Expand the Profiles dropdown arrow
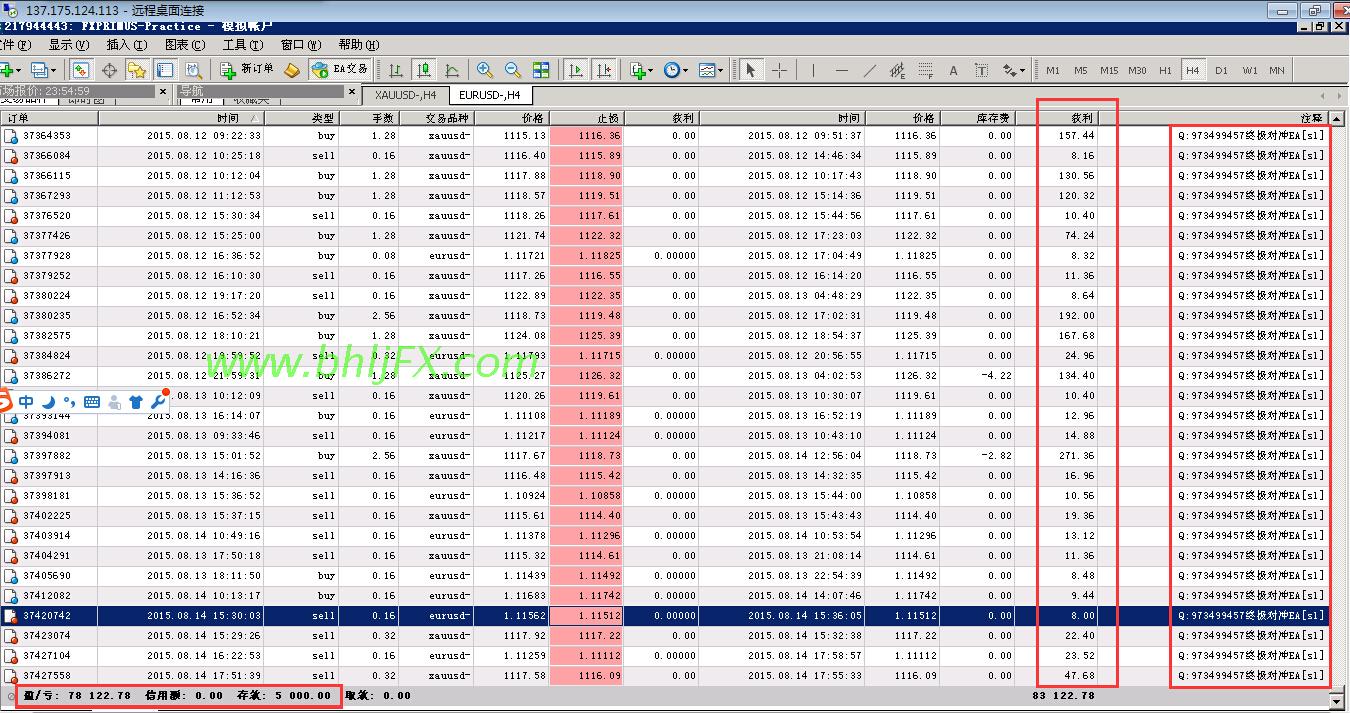The height and width of the screenshot is (713, 1350). (x=53, y=70)
